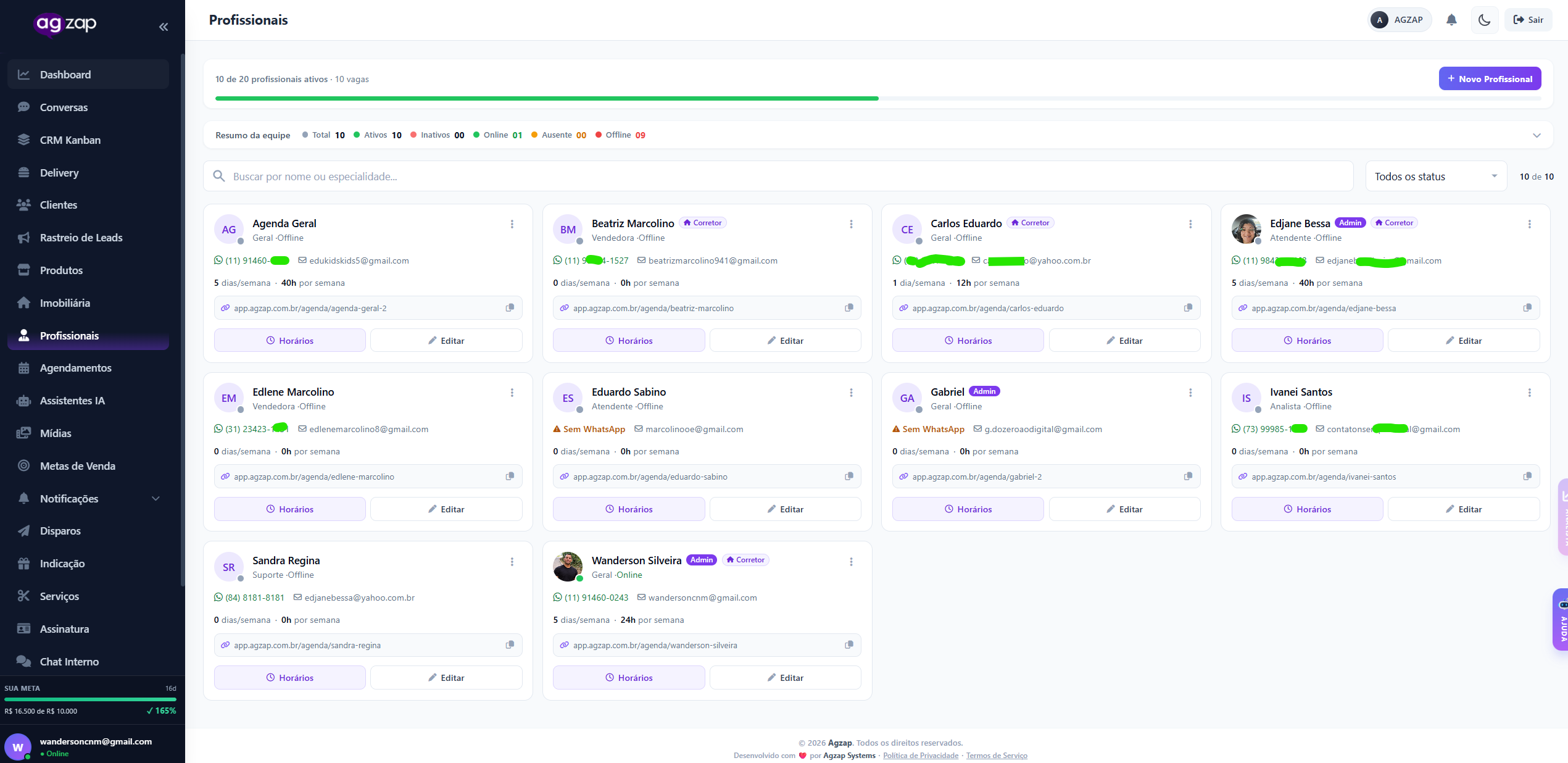Viewport: 1568px width, 763px height.
Task: Go to CRM Kanban section
Action: tap(88, 140)
